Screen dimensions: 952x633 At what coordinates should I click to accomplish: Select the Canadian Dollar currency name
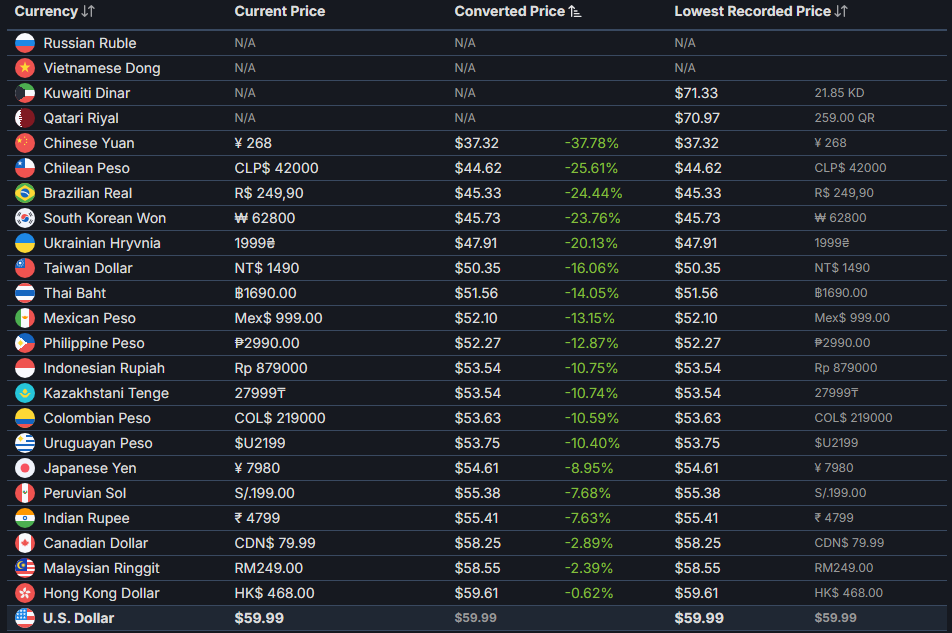[x=95, y=543]
